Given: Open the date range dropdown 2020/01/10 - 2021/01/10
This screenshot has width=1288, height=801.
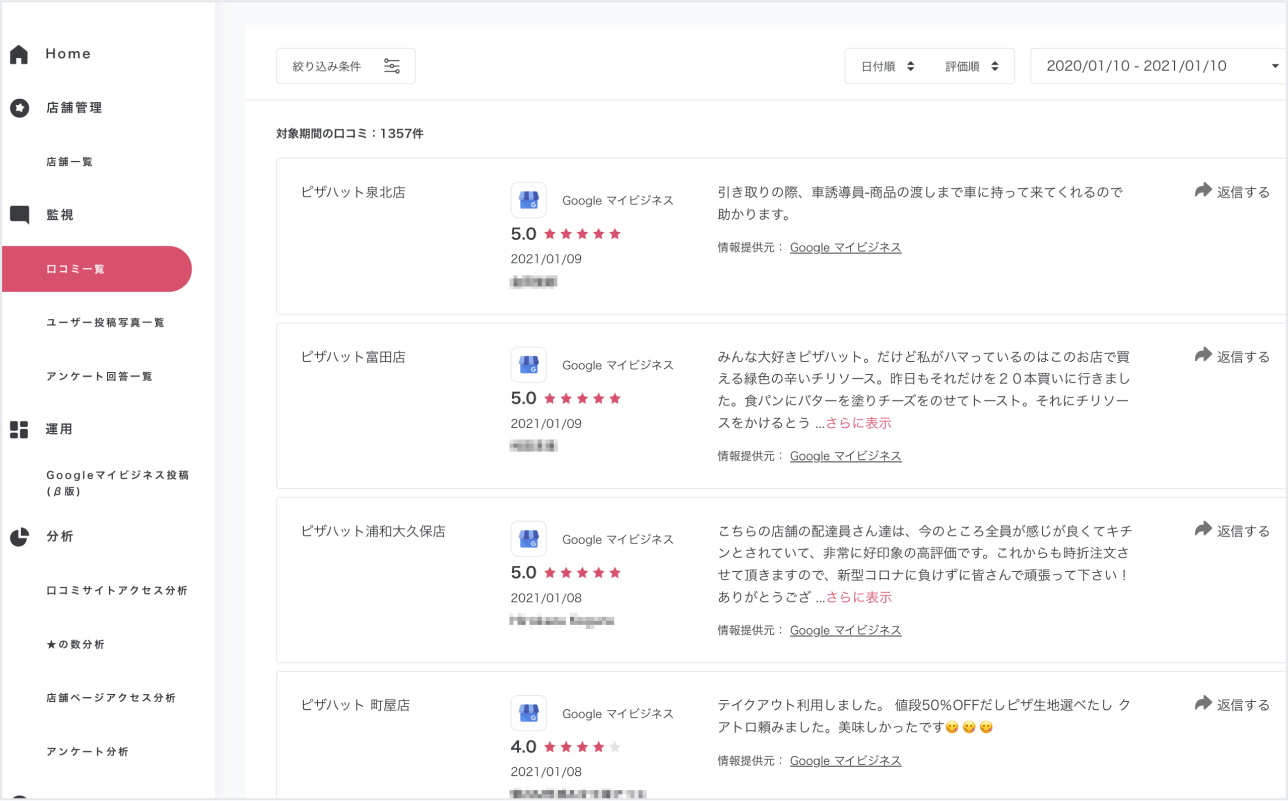Looking at the screenshot, I should click(x=1159, y=66).
